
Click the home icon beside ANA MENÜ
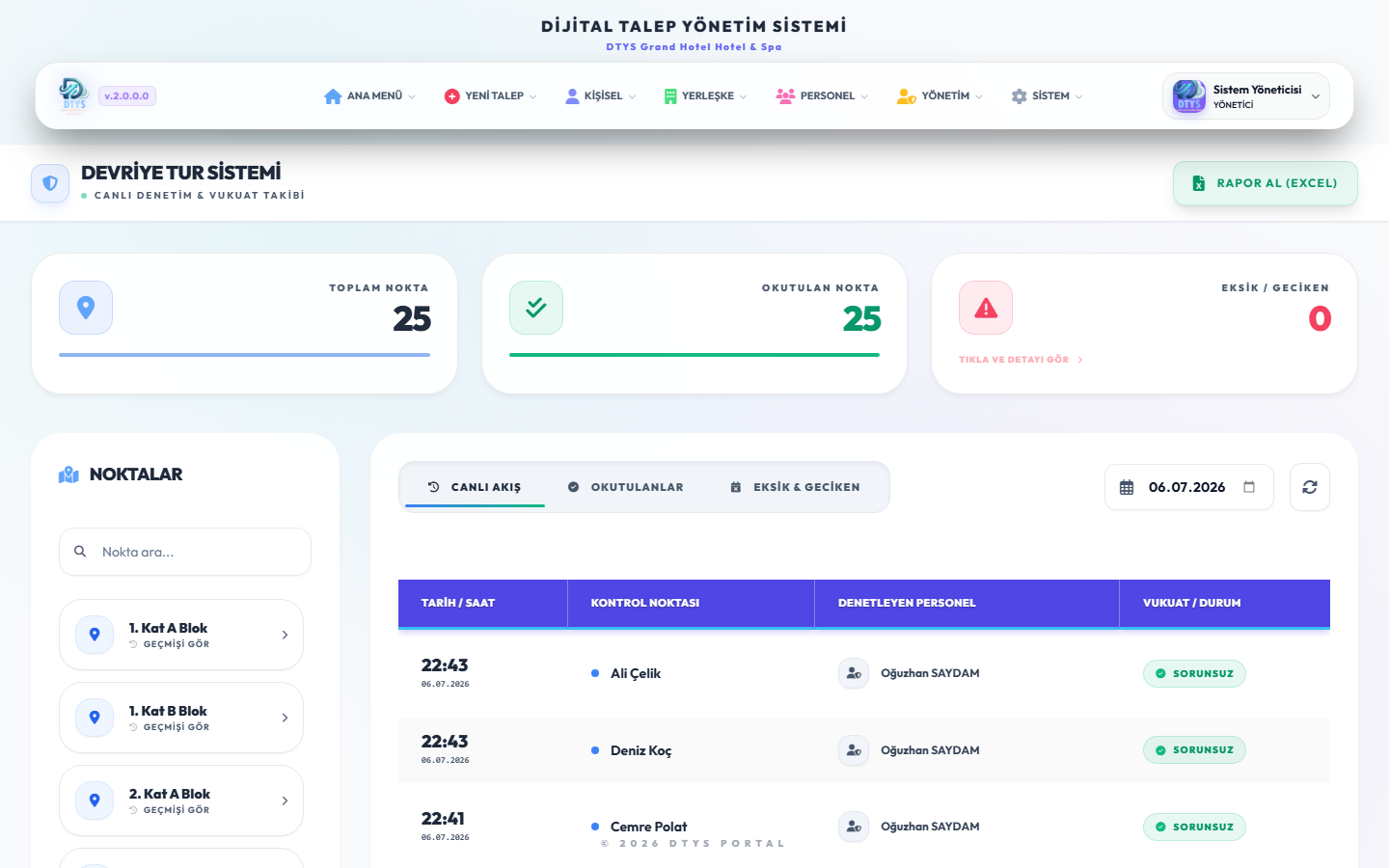tap(333, 96)
